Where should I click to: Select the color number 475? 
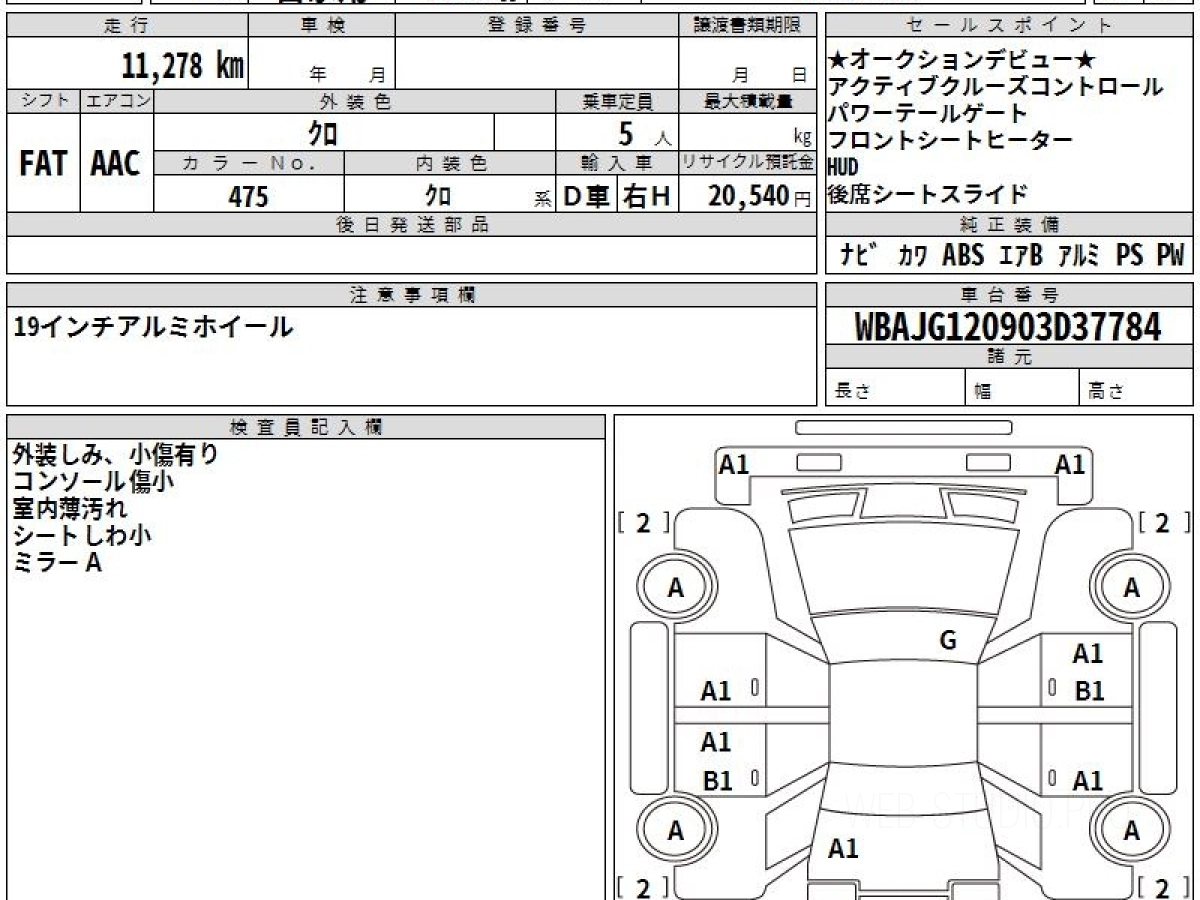(x=248, y=196)
